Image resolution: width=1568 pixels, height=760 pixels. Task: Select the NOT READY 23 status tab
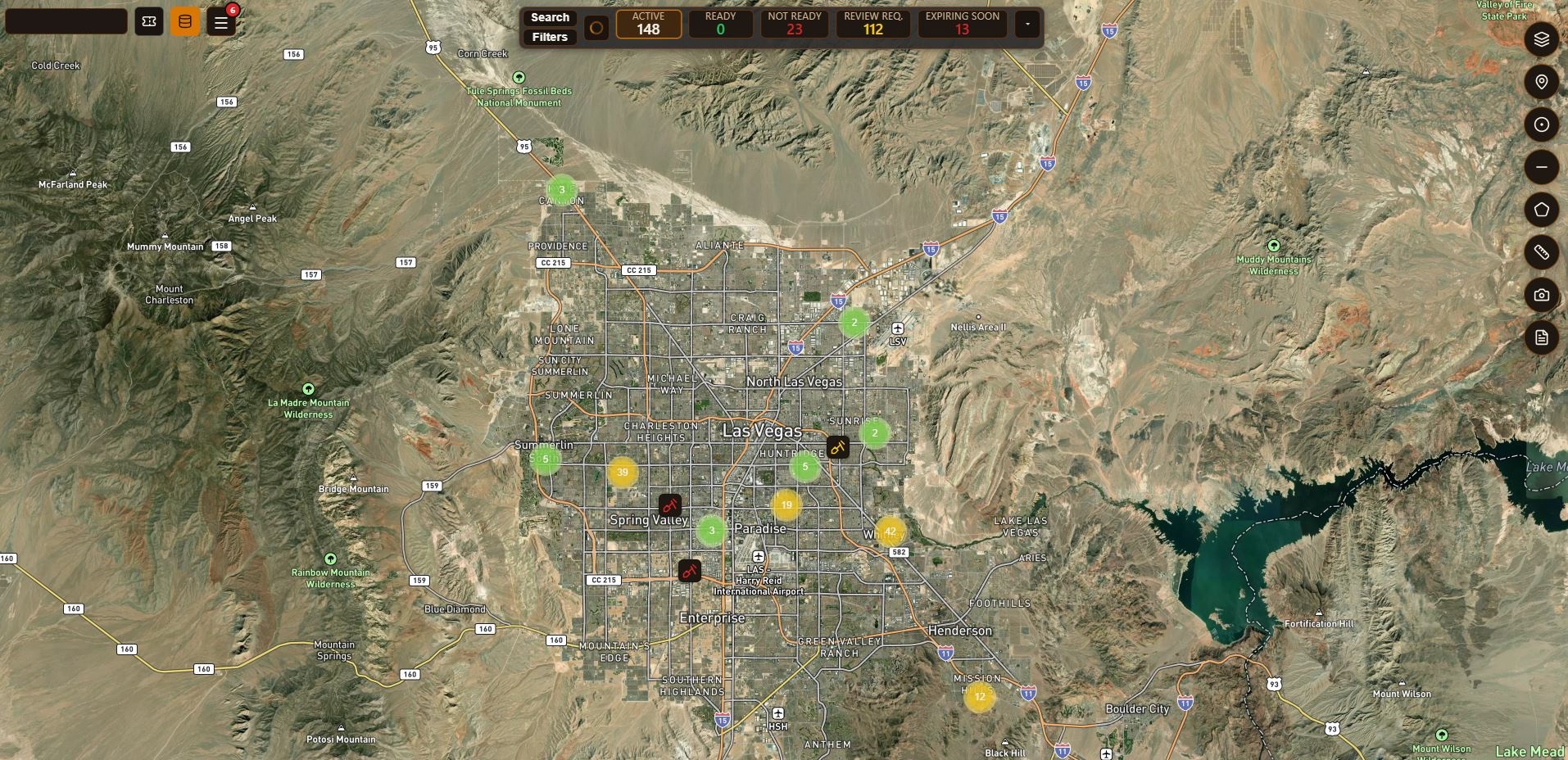point(795,25)
